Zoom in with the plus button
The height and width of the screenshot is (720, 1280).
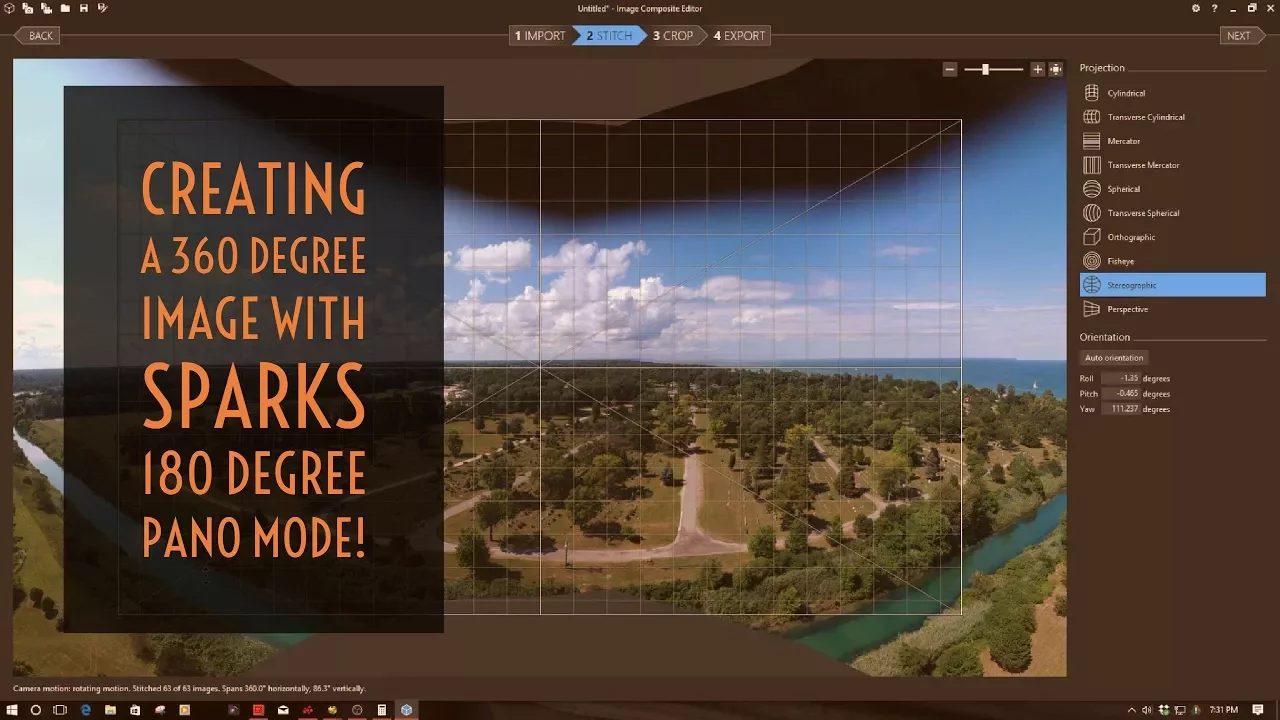[1037, 69]
